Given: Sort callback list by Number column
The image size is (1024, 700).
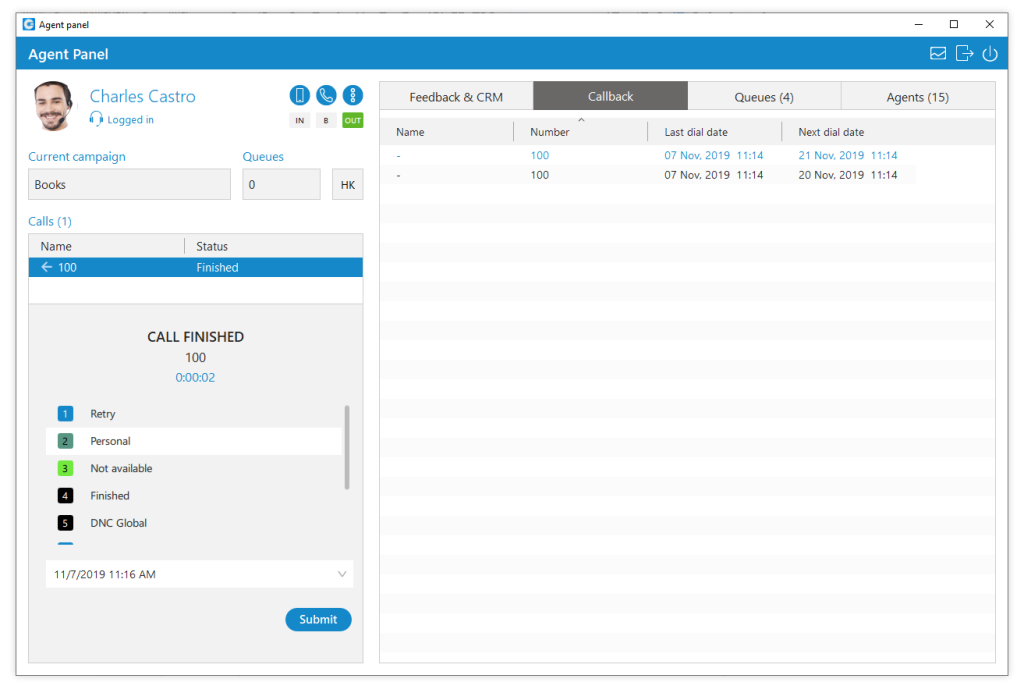Looking at the screenshot, I should click(550, 132).
